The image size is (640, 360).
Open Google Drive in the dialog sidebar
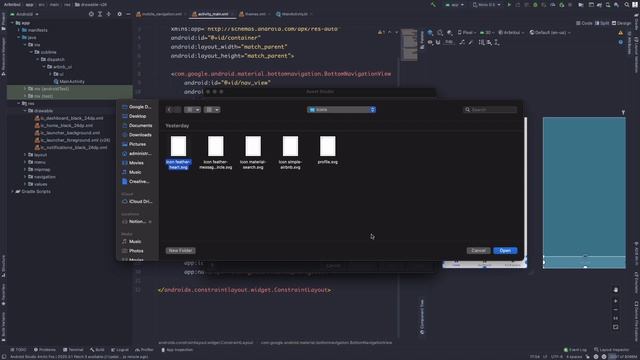pyautogui.click(x=137, y=107)
